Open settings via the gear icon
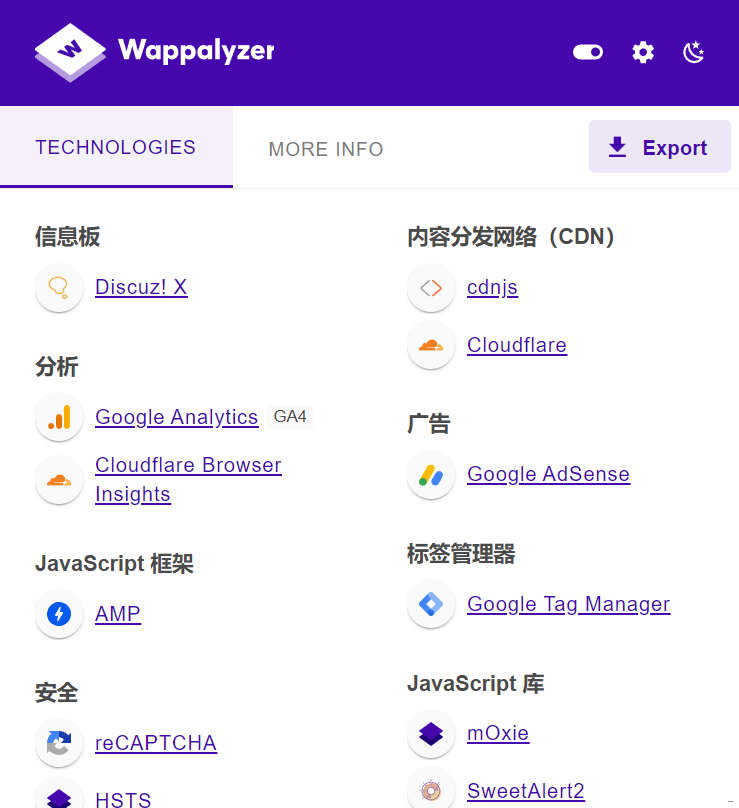 coord(643,52)
